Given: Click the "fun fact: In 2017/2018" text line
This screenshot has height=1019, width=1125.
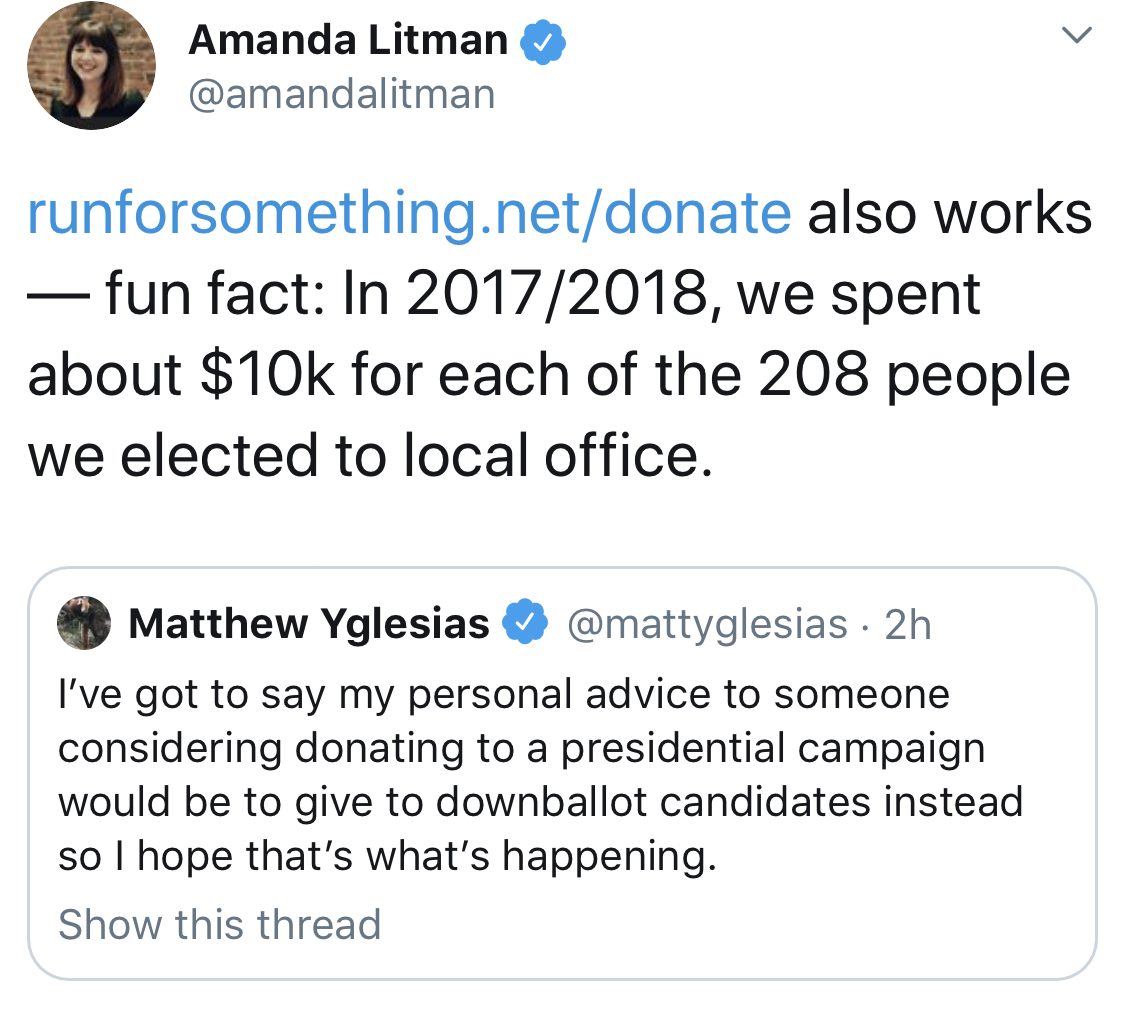Looking at the screenshot, I should (x=540, y=295).
